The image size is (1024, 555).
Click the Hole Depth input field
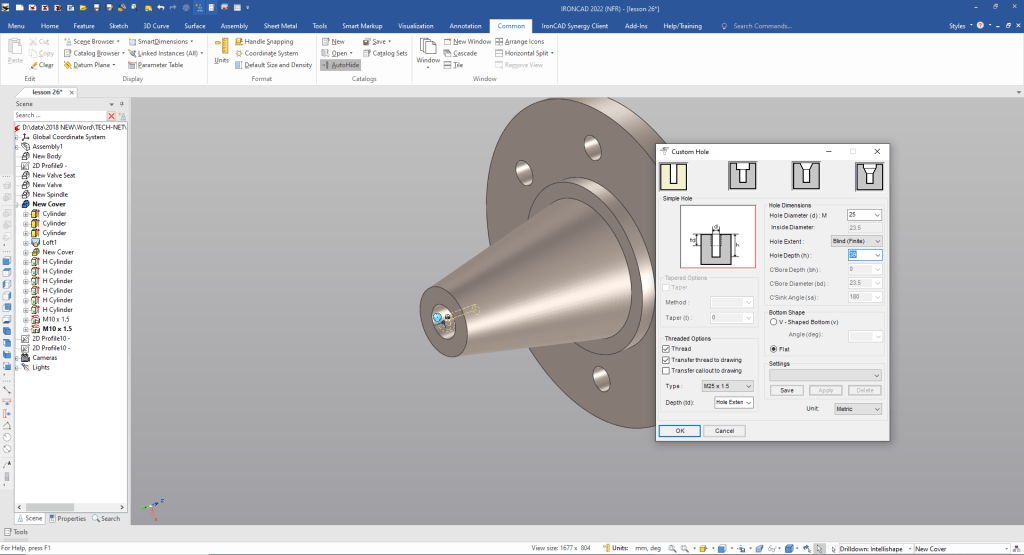[x=858, y=255]
